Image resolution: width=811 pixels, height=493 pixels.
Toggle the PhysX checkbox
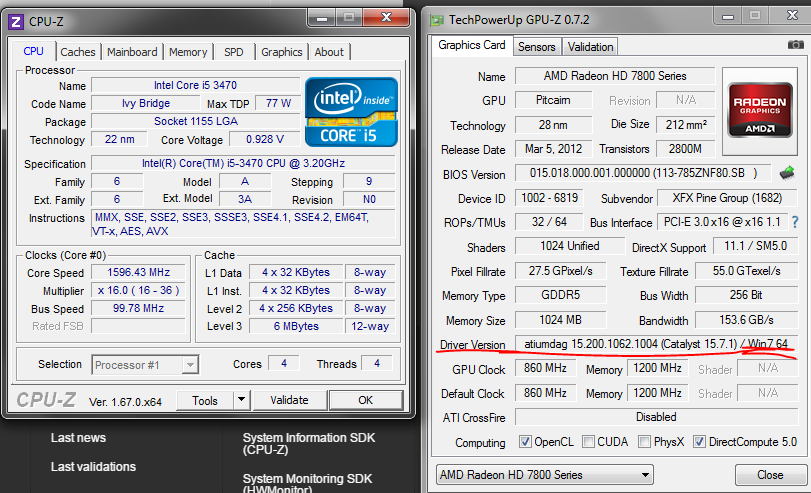[x=644, y=442]
